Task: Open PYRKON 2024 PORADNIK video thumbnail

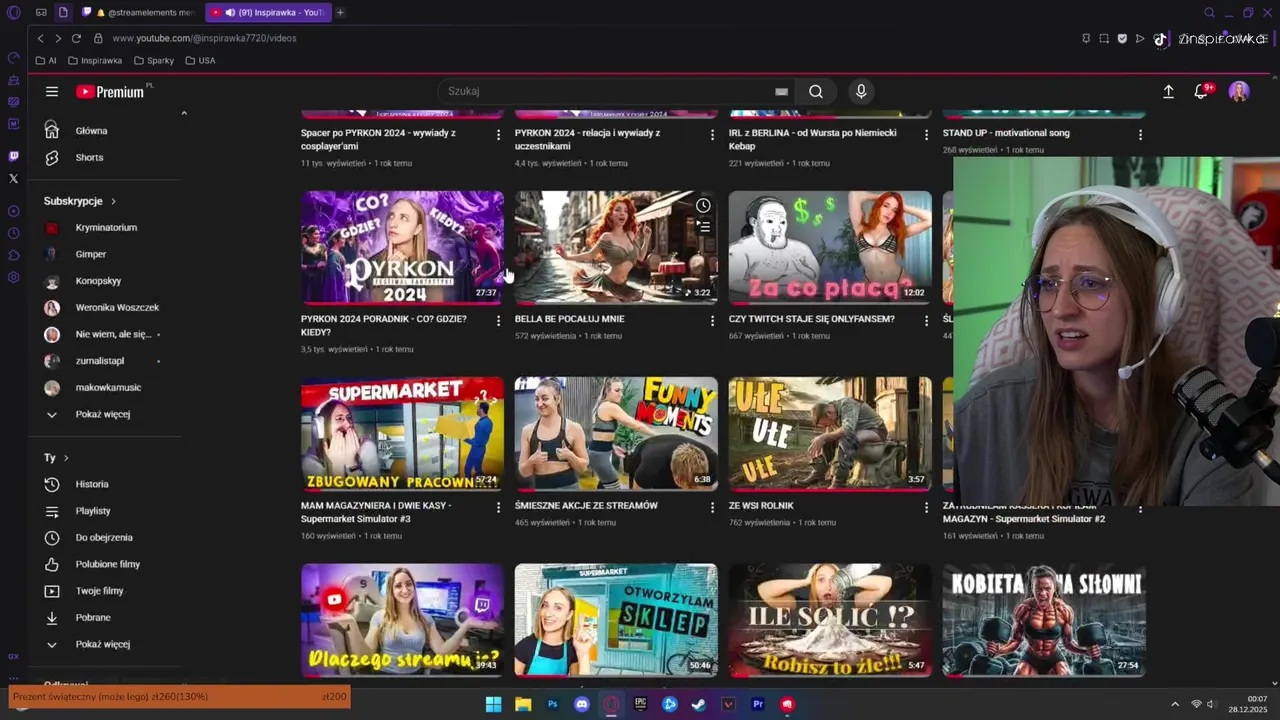Action: [x=402, y=247]
